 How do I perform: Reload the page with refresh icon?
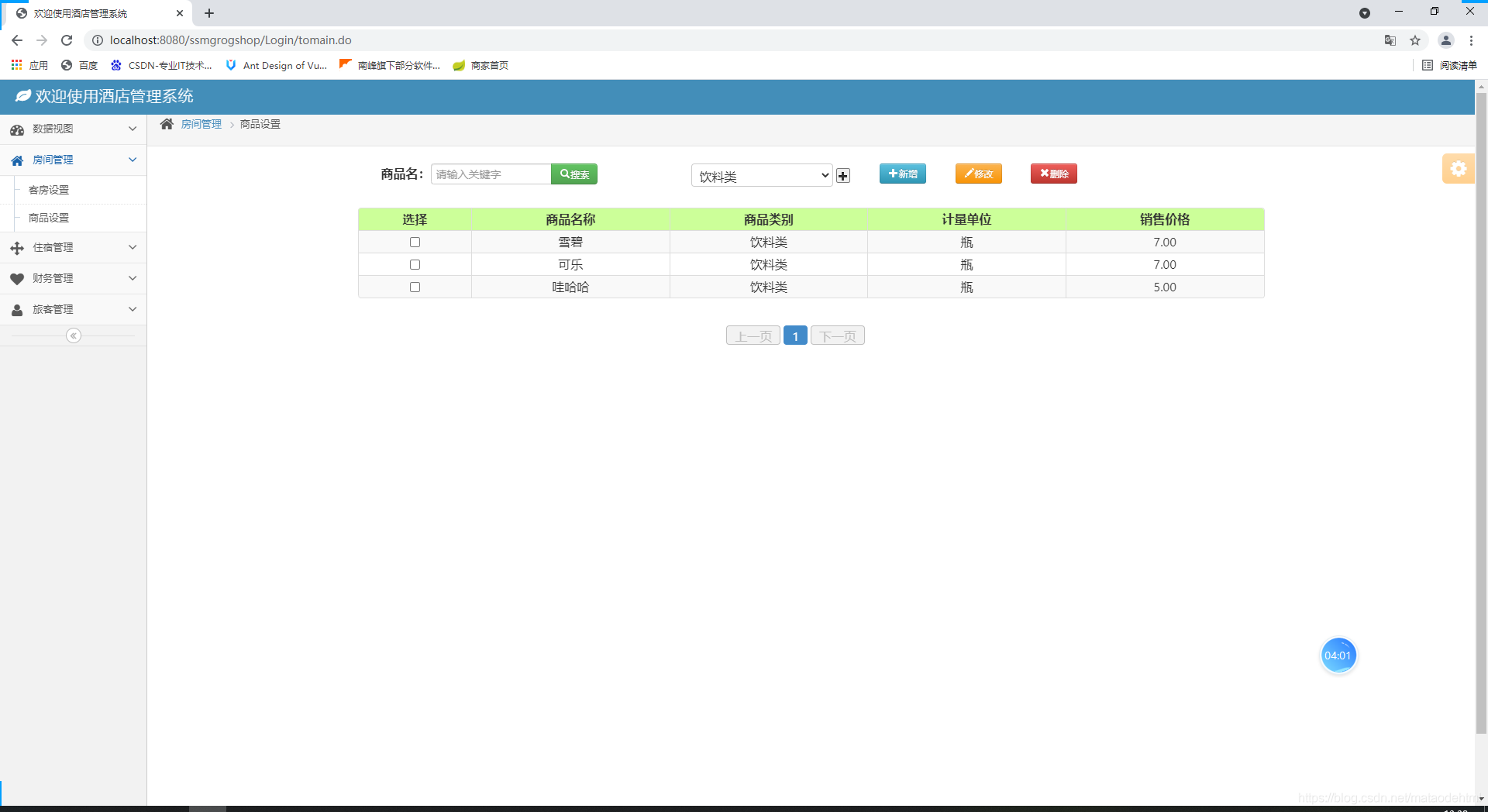point(67,40)
